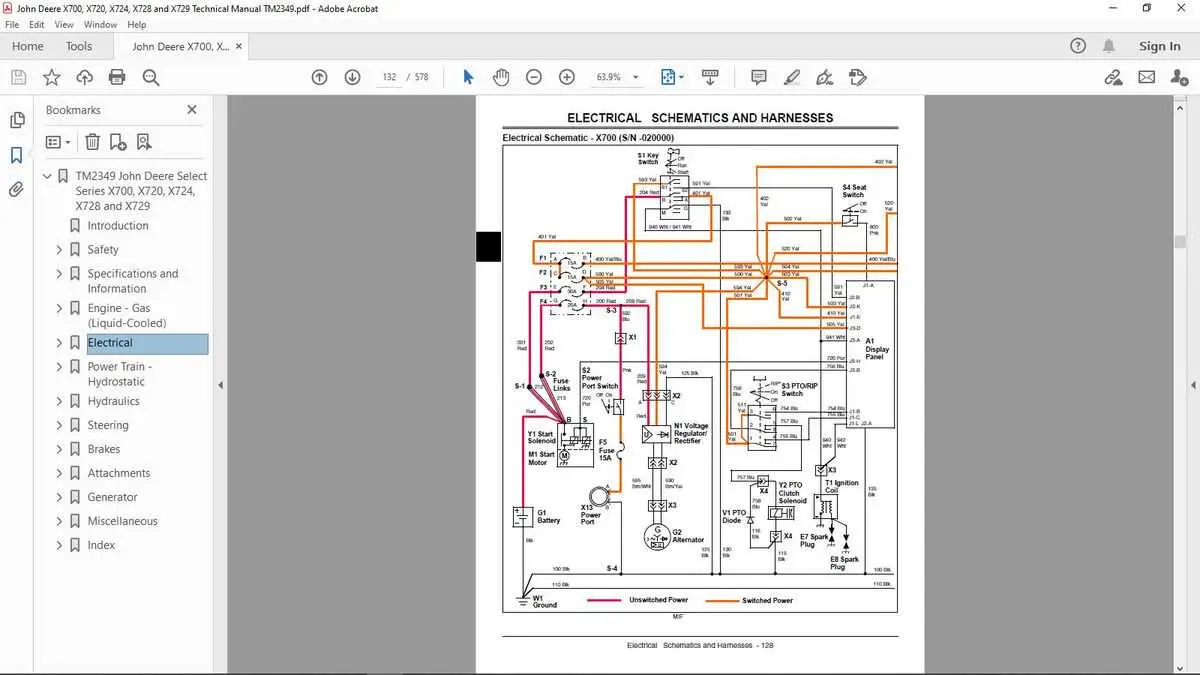The width and height of the screenshot is (1200, 675).
Task: Open the find text magnifier tool
Action: pos(151,77)
